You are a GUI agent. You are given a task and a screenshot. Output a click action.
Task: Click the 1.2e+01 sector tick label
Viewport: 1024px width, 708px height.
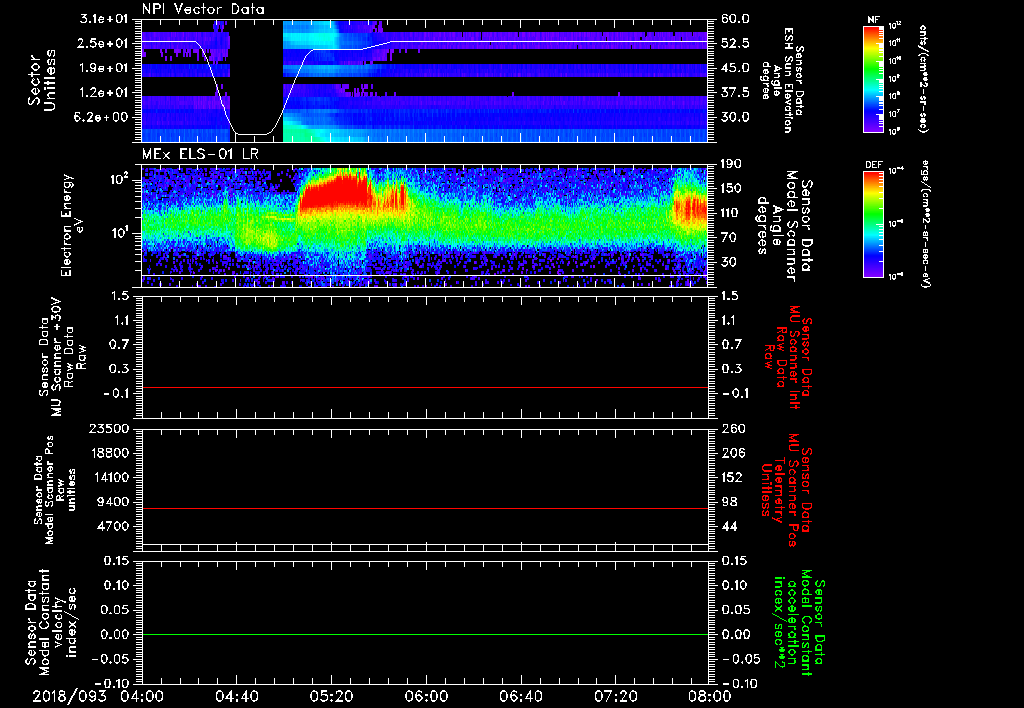pyautogui.click(x=104, y=93)
